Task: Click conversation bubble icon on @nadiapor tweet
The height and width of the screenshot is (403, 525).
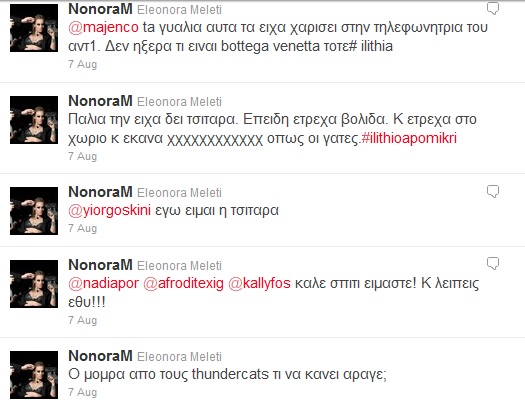Action: tap(493, 263)
